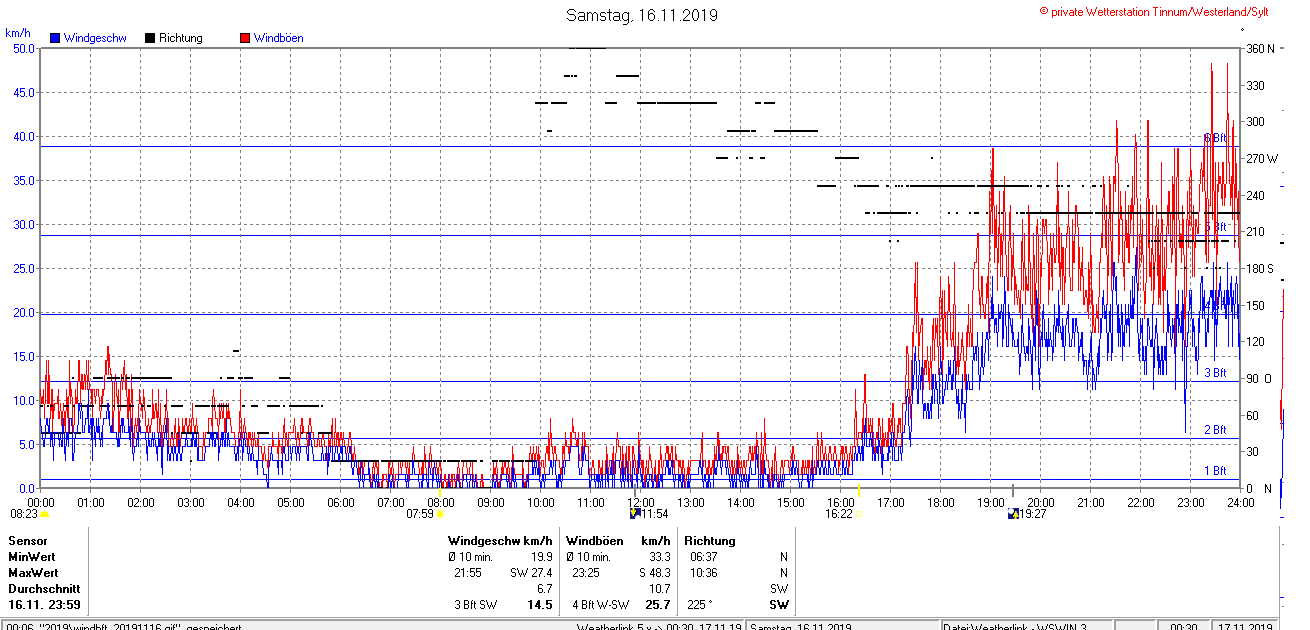Viewport: 1310px width, 630px height.
Task: Click the 50.0 value on the speed axis
Action: click(24, 48)
